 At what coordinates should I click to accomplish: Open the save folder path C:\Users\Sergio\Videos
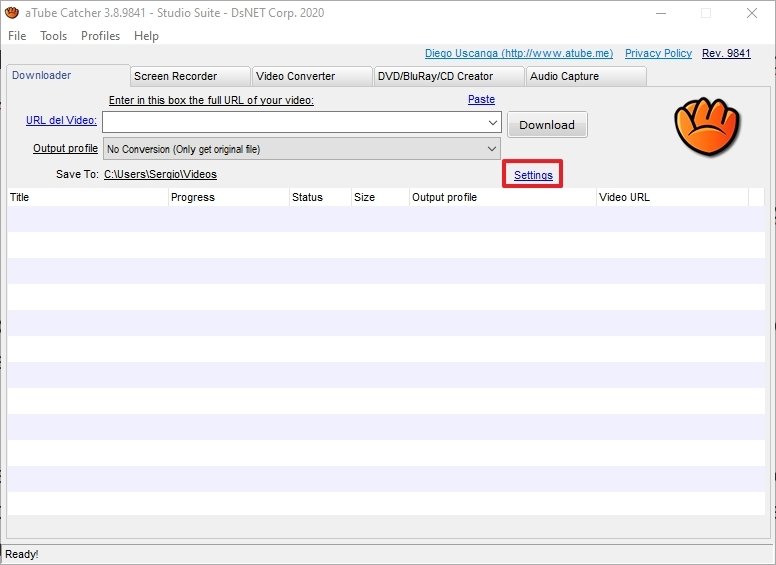point(160,174)
